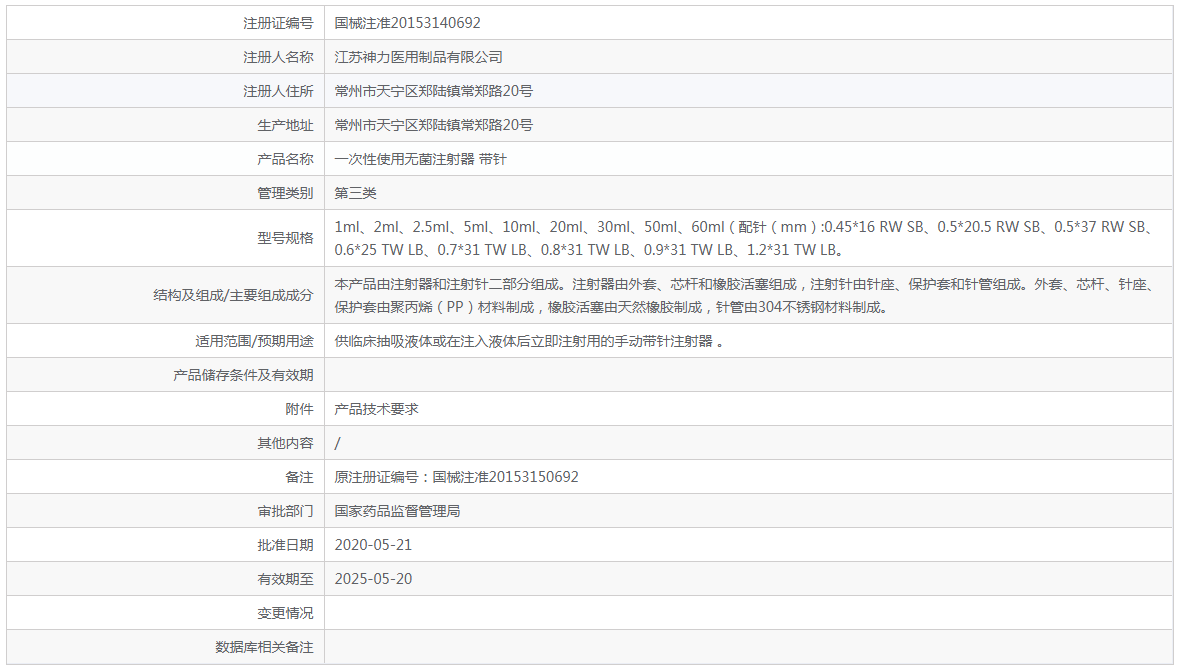Select the structure description starting with 本产品由注射器
Viewport: 1186px width, 672px height.
coord(744,296)
